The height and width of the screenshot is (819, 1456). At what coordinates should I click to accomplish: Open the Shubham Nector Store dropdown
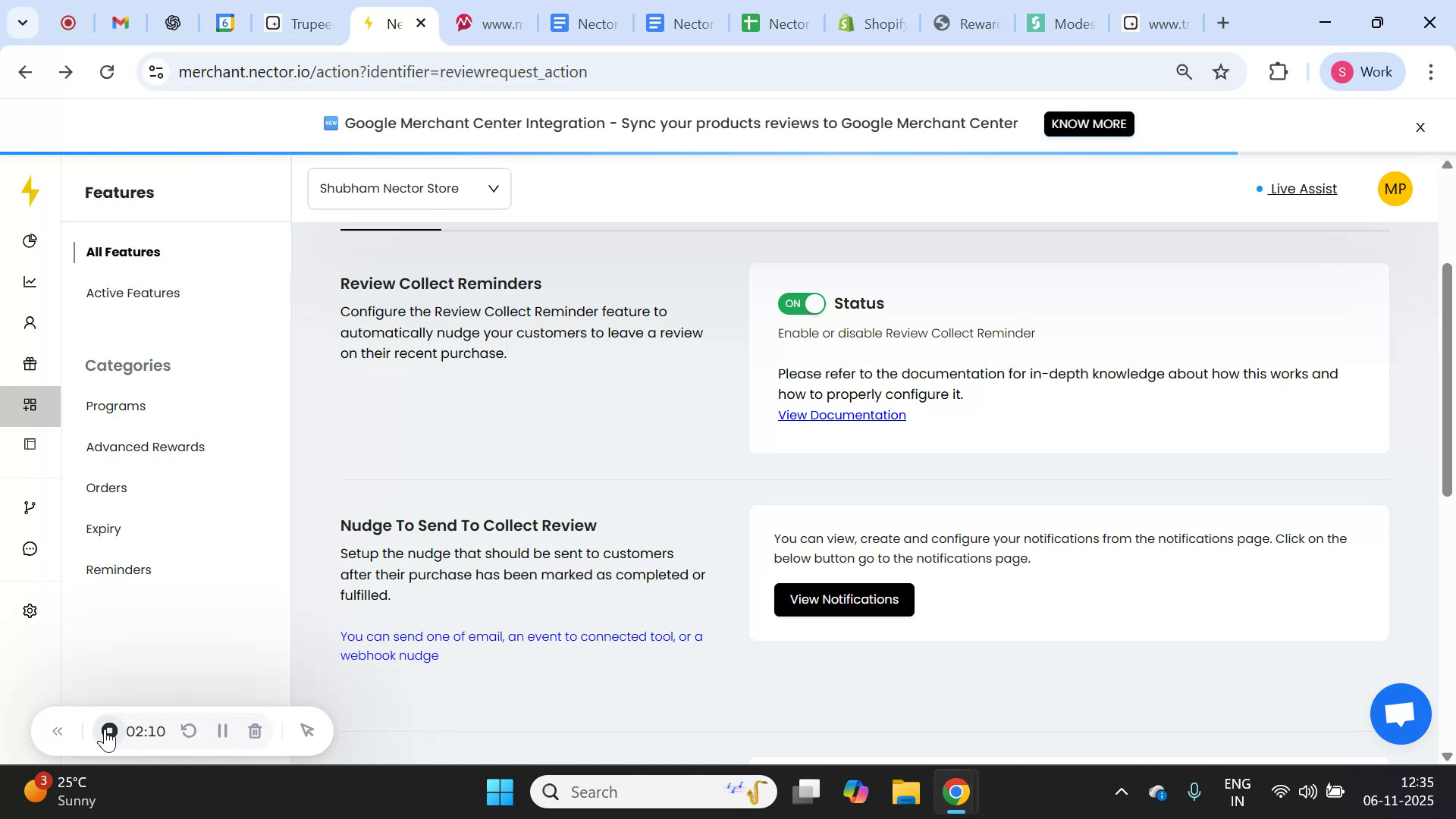click(x=409, y=188)
